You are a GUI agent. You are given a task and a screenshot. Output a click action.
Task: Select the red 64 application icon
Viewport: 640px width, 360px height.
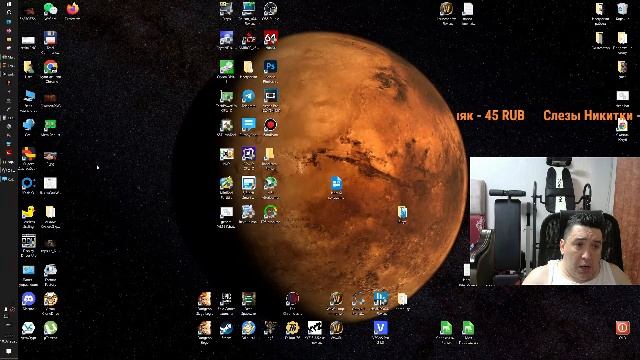270,38
